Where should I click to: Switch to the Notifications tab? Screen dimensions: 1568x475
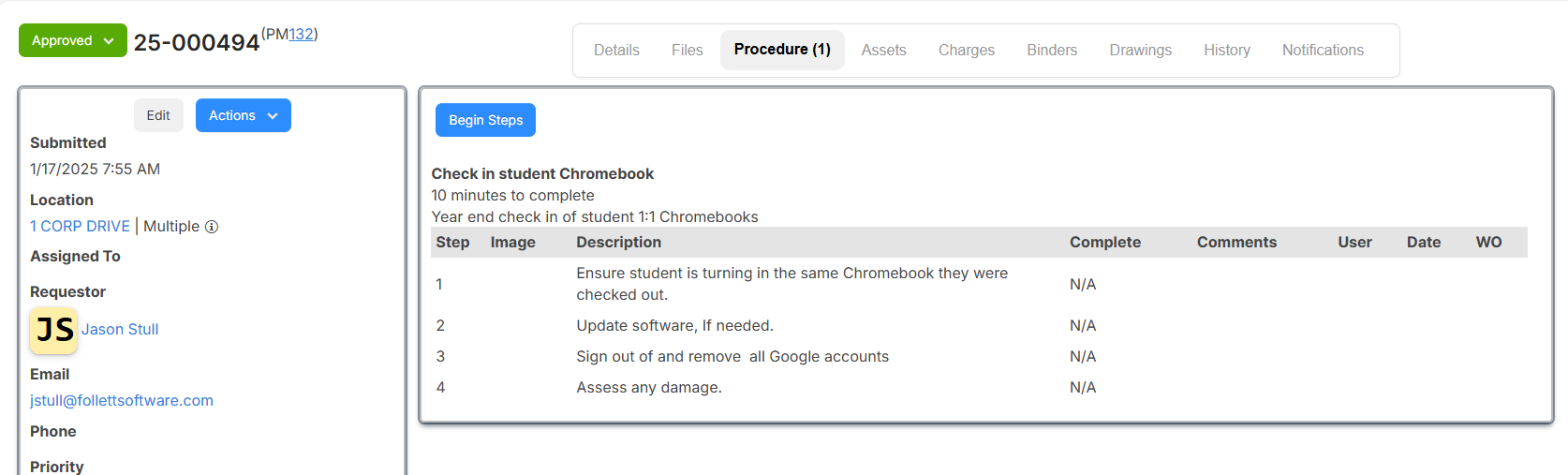tap(1323, 50)
